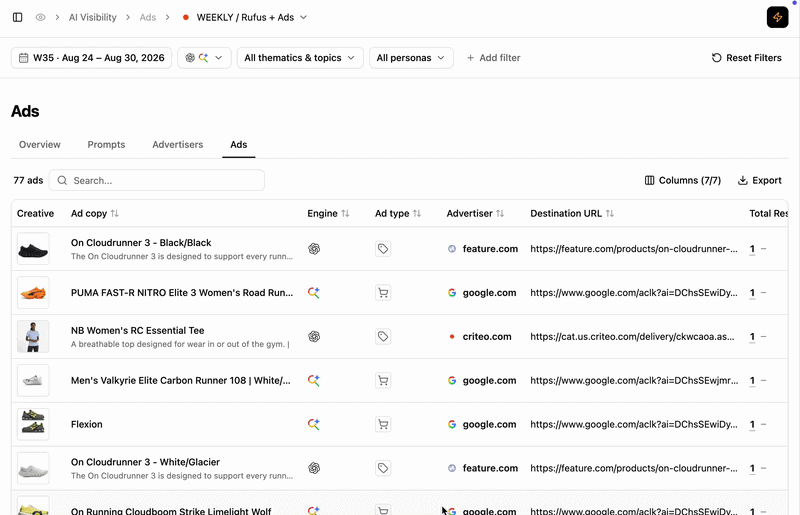The height and width of the screenshot is (515, 800).
Task: Click the red dot before WEEKLY title
Action: click(x=186, y=17)
